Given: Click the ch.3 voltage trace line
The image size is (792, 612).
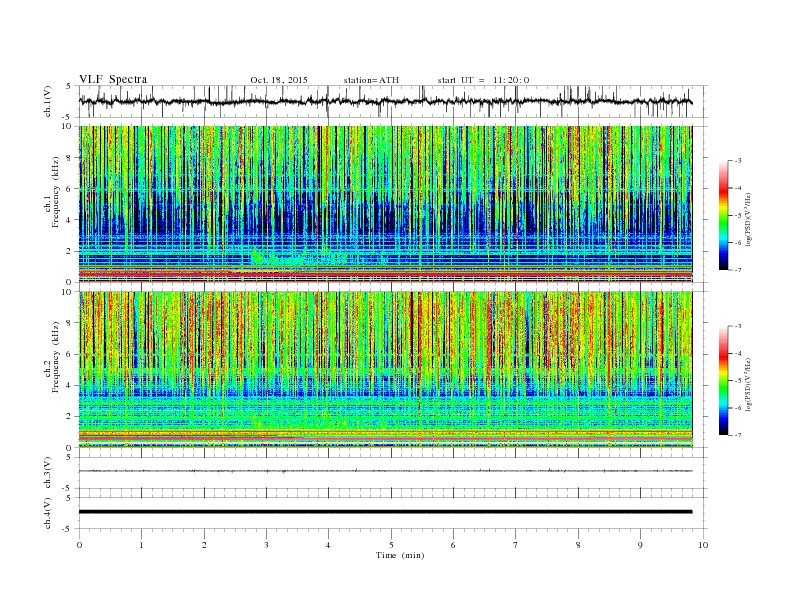Looking at the screenshot, I should 385,471.
